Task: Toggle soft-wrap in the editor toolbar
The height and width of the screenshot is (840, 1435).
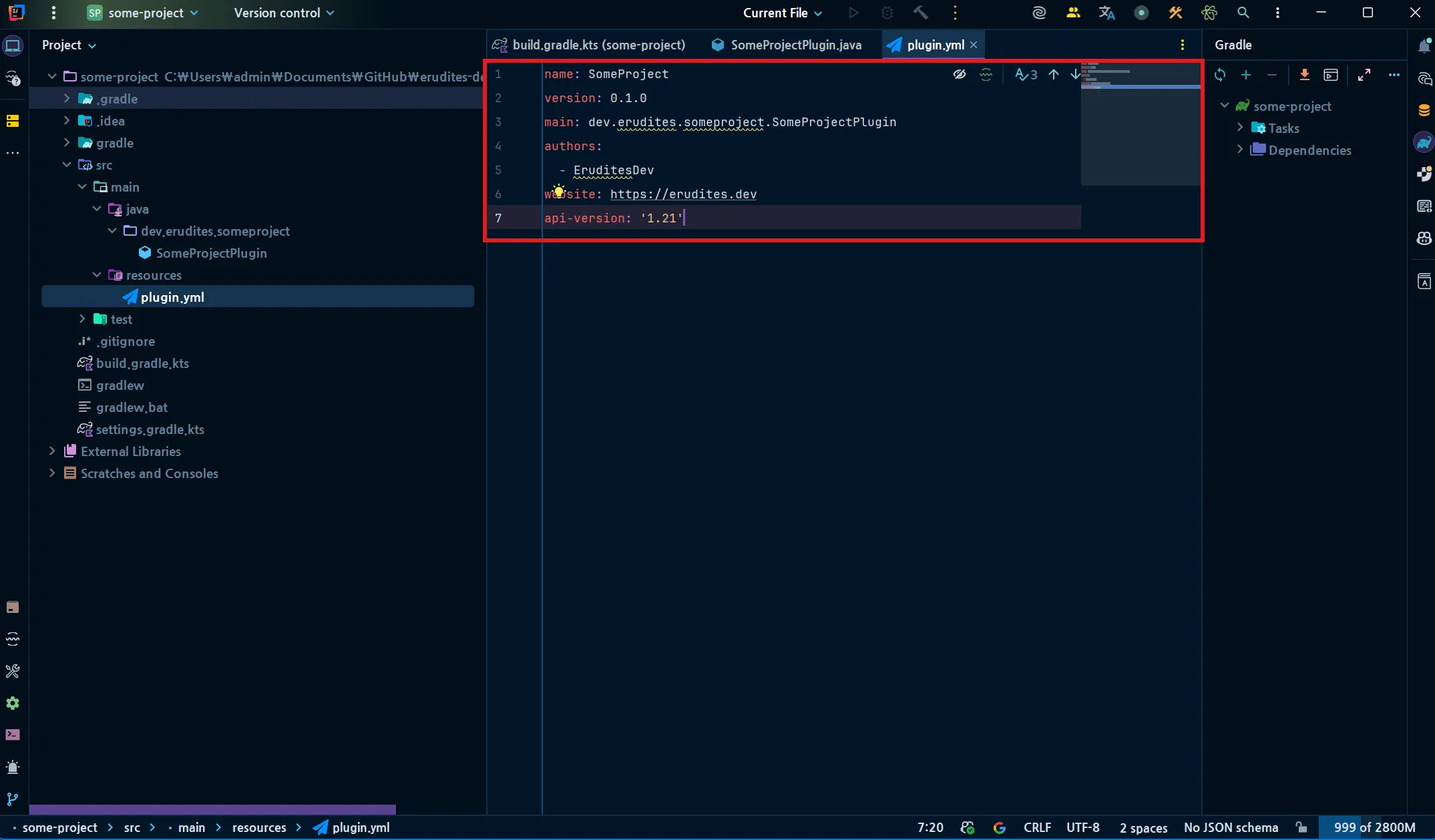Action: point(986,75)
